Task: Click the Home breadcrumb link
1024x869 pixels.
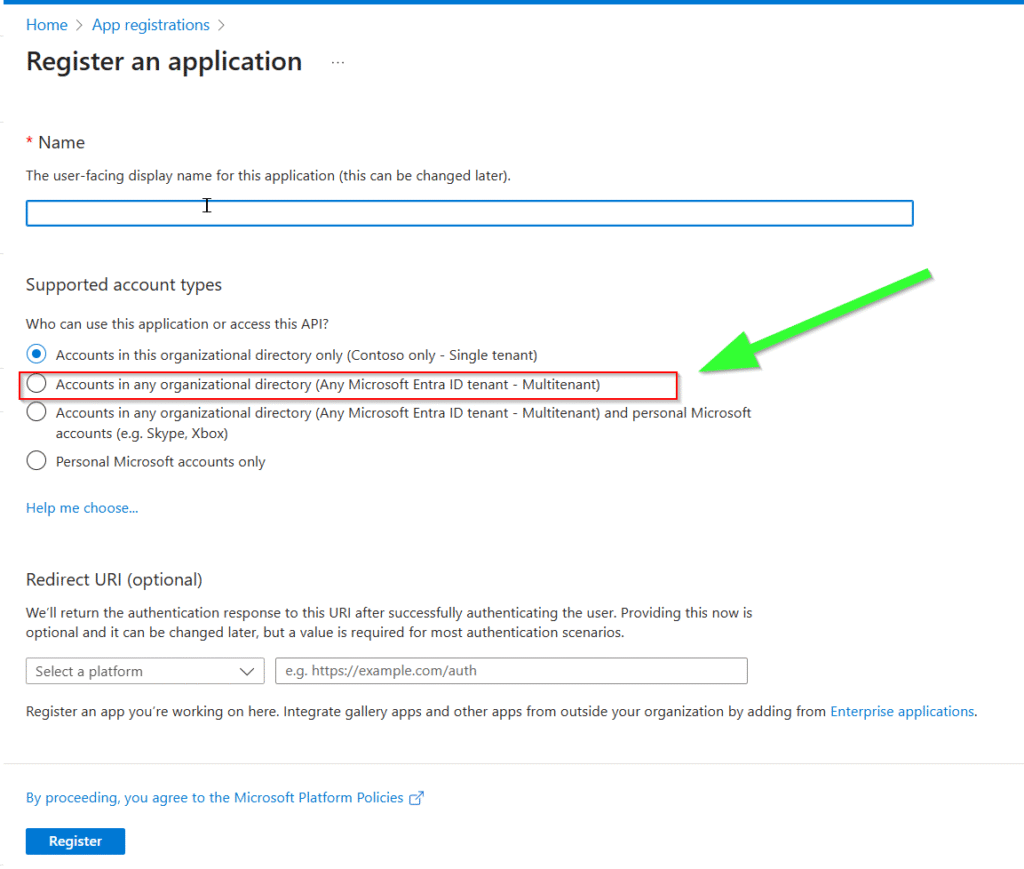Action: point(46,25)
